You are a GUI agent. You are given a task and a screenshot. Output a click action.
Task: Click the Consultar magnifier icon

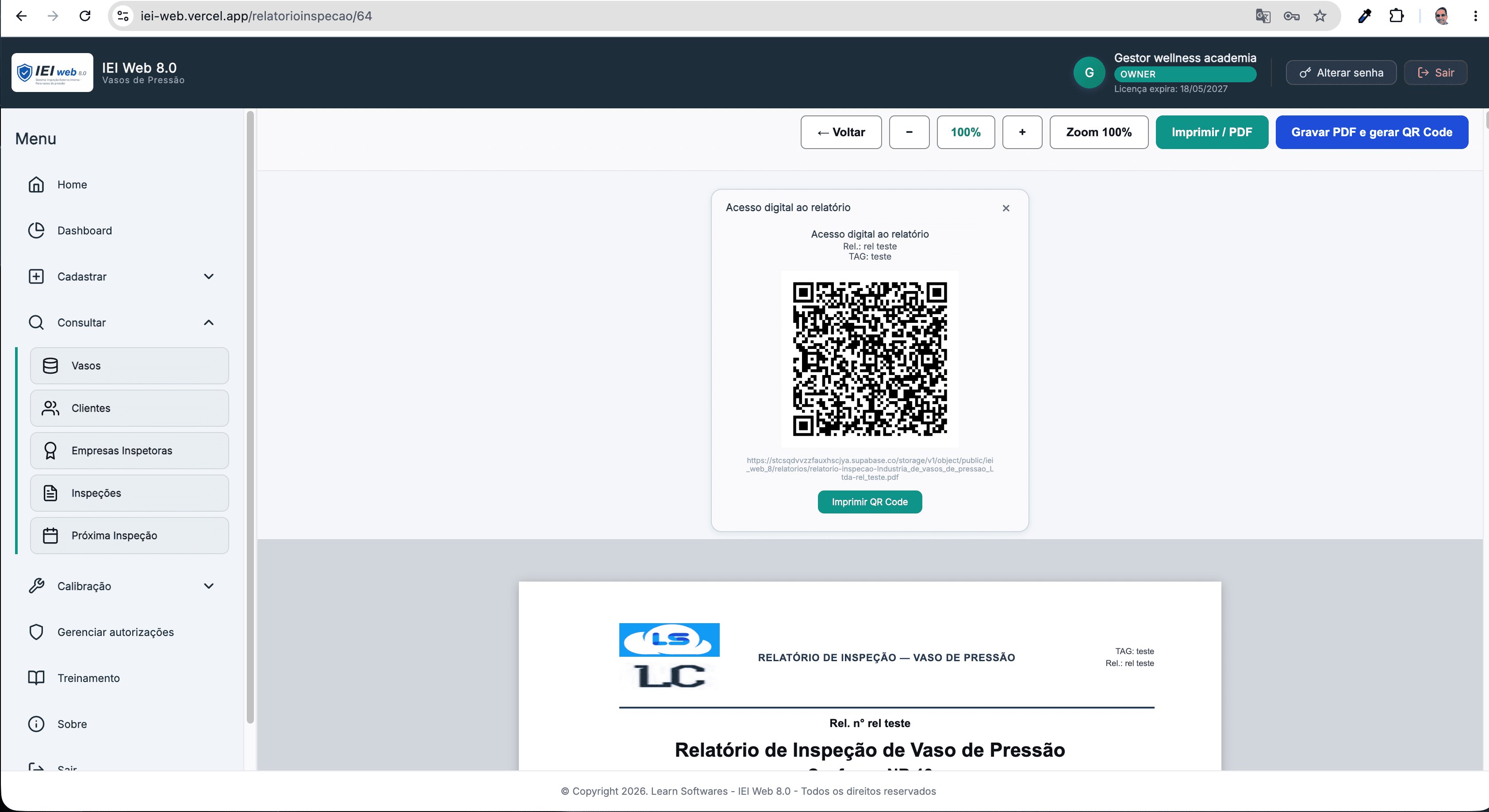pos(36,322)
